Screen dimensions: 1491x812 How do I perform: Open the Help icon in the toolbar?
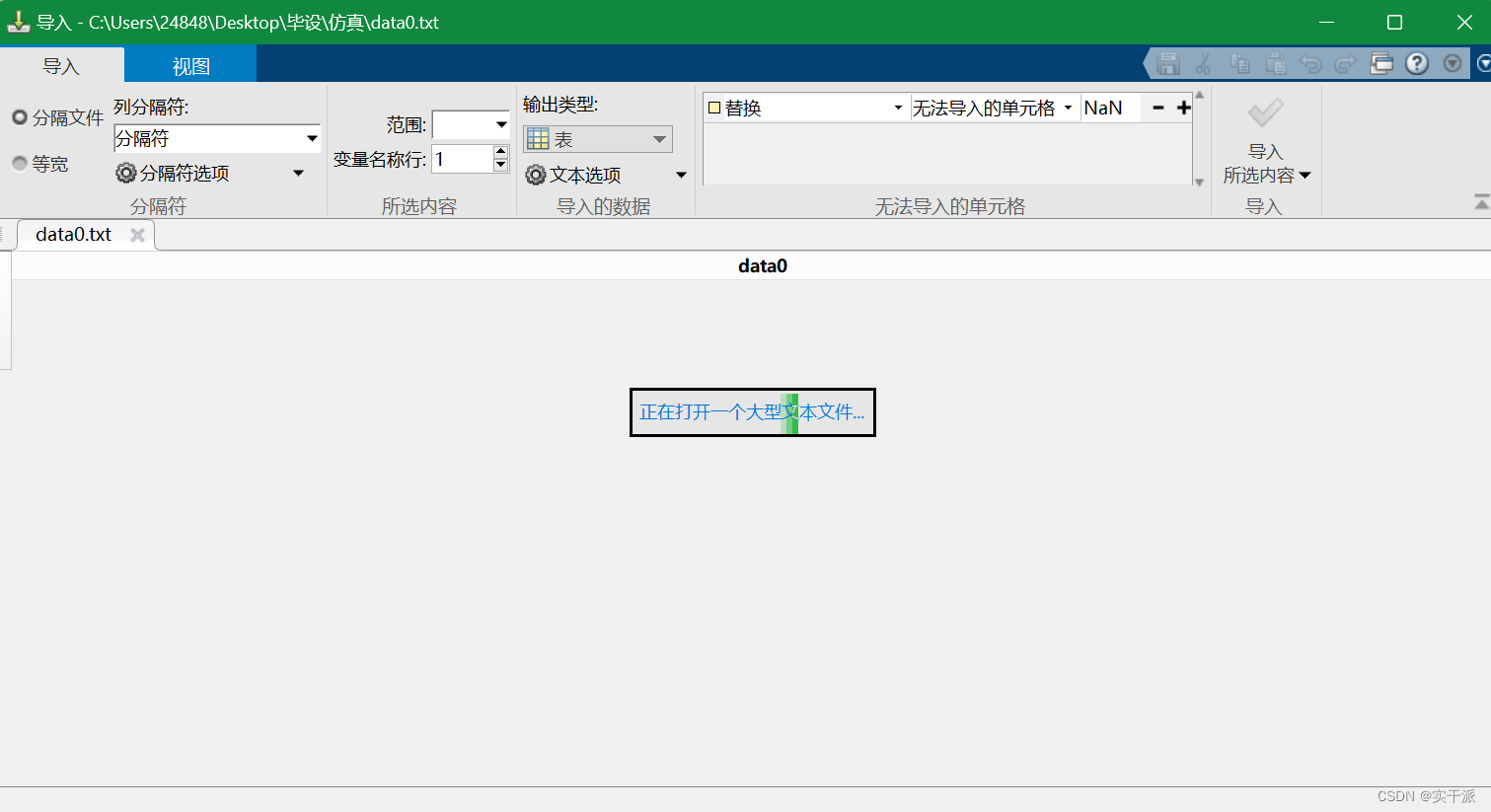tap(1416, 62)
